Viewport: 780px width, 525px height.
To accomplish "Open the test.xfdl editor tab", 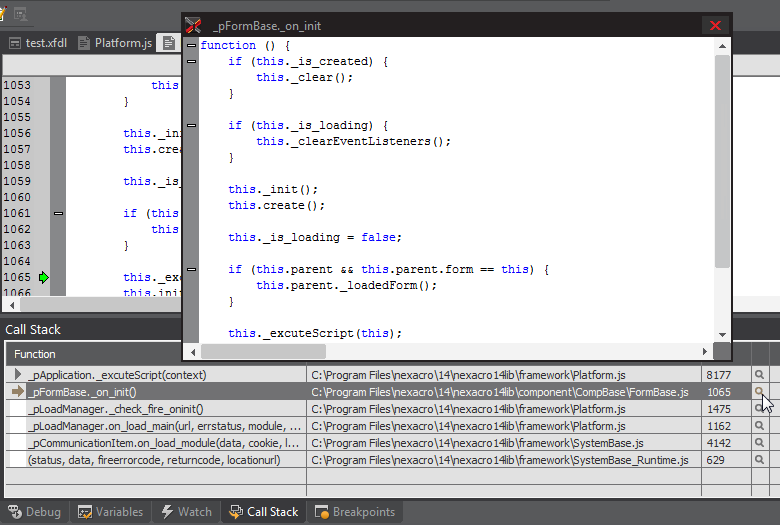I will point(38,43).
